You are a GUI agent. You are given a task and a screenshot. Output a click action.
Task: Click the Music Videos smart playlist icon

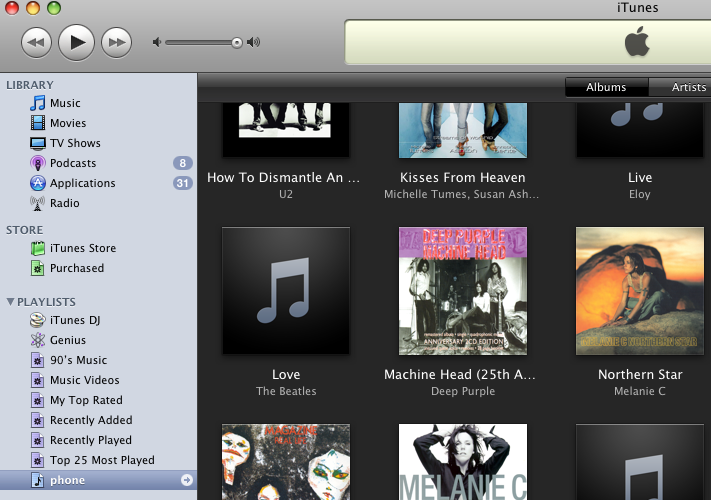tap(38, 380)
